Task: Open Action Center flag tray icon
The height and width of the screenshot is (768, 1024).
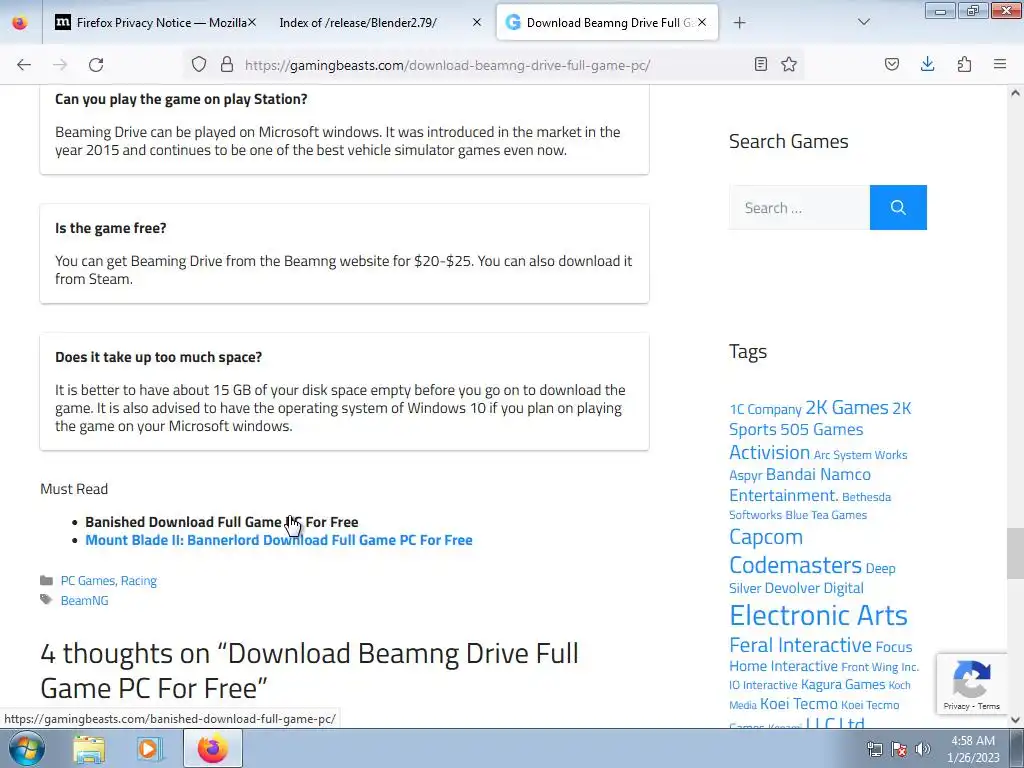Action: click(899, 748)
